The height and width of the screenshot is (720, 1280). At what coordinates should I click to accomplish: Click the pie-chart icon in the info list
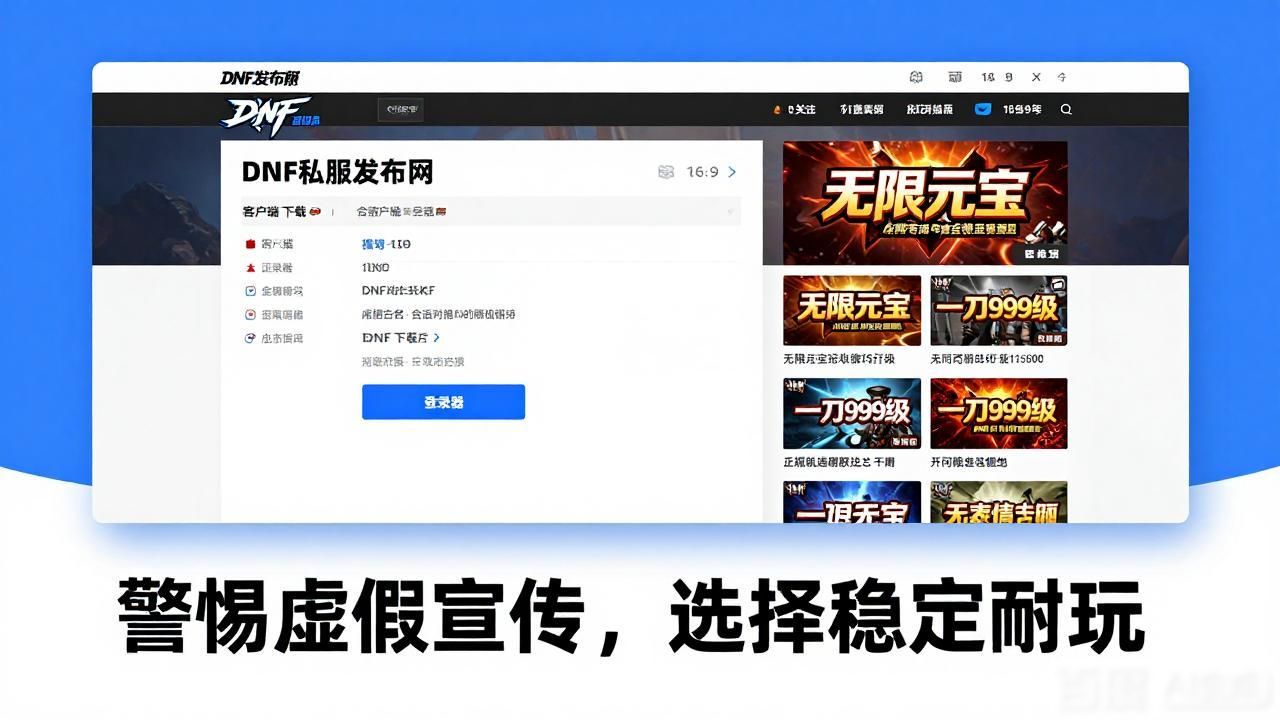click(x=250, y=338)
